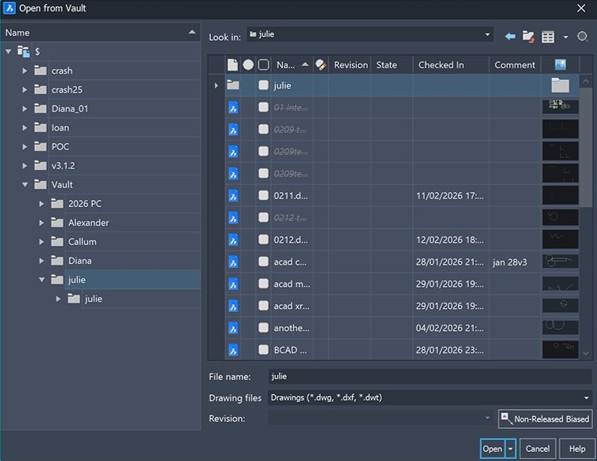The height and width of the screenshot is (461, 597).
Task: Click the File name input field
Action: [x=430, y=376]
